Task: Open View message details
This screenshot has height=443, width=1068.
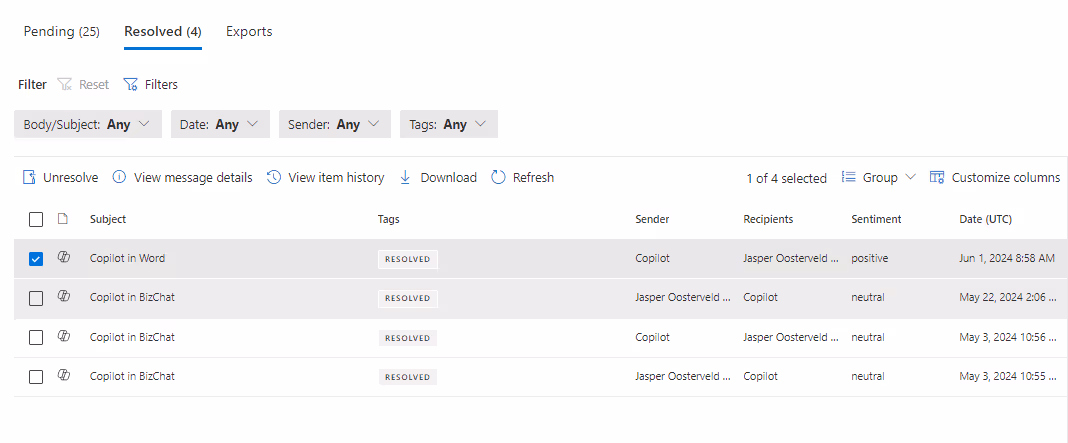Action: tap(182, 177)
